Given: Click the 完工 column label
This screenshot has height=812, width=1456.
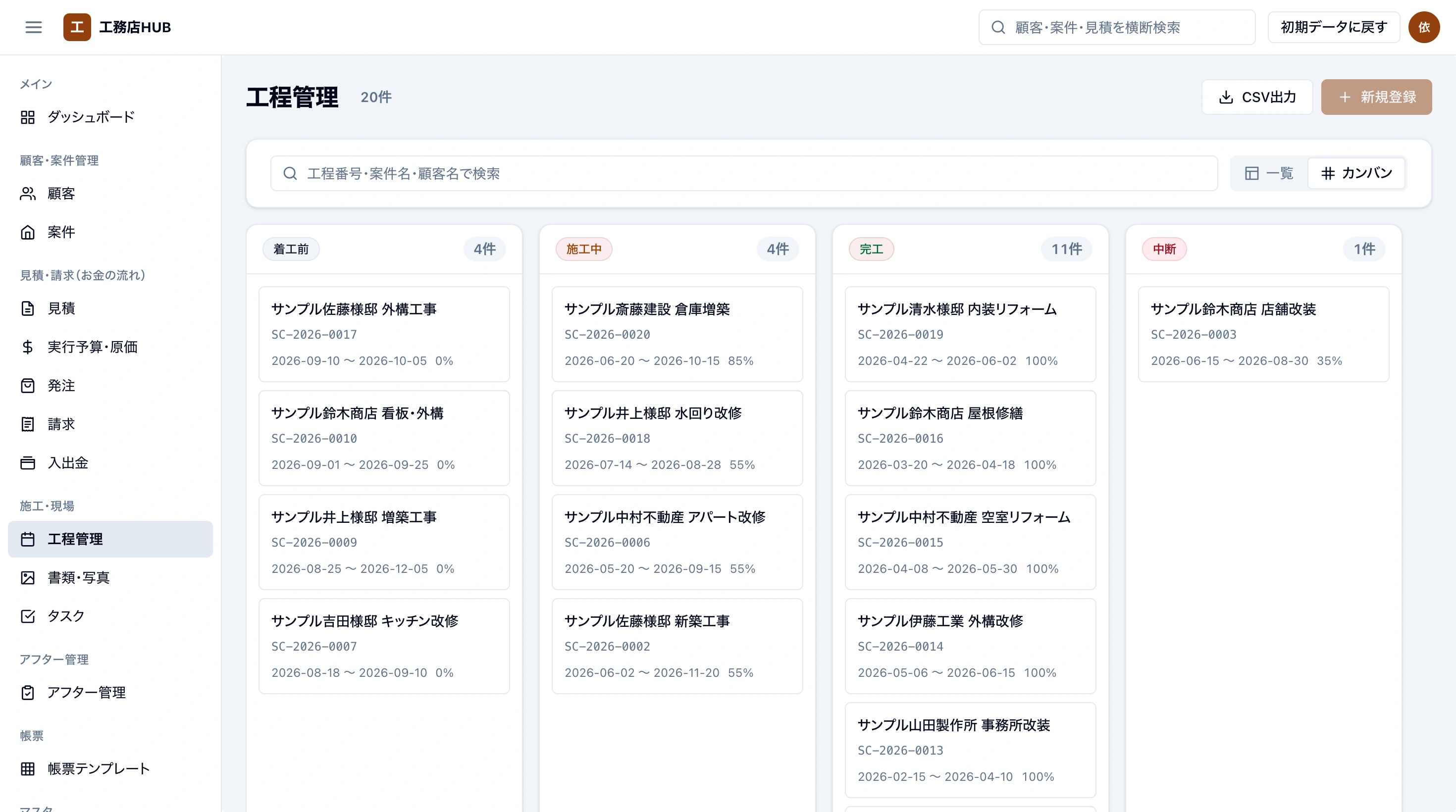Looking at the screenshot, I should point(872,249).
